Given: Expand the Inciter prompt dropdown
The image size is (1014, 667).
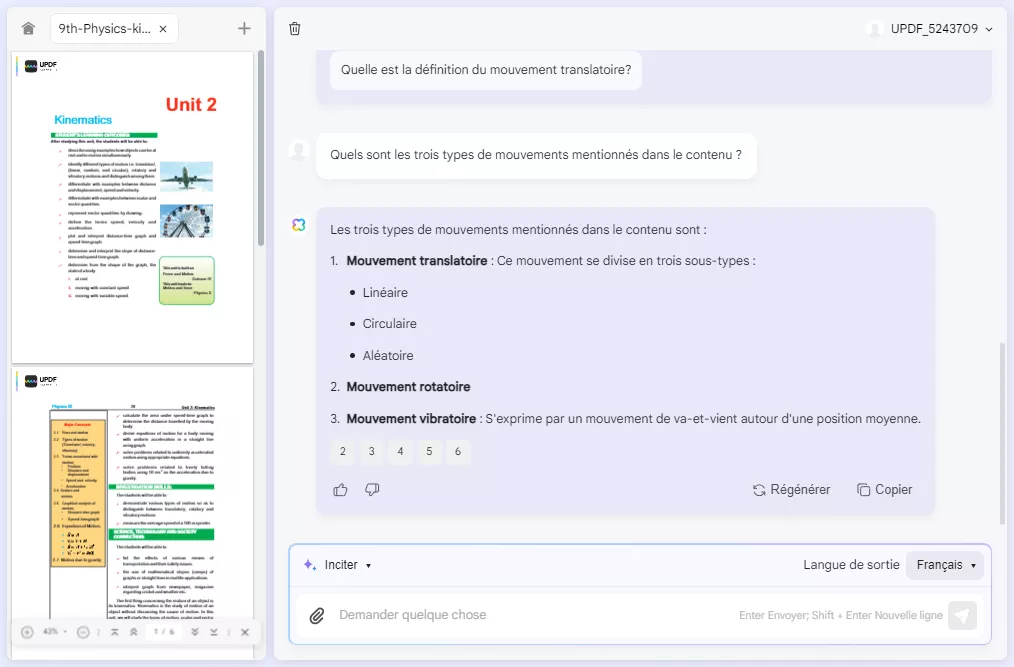Looking at the screenshot, I should 344,564.
